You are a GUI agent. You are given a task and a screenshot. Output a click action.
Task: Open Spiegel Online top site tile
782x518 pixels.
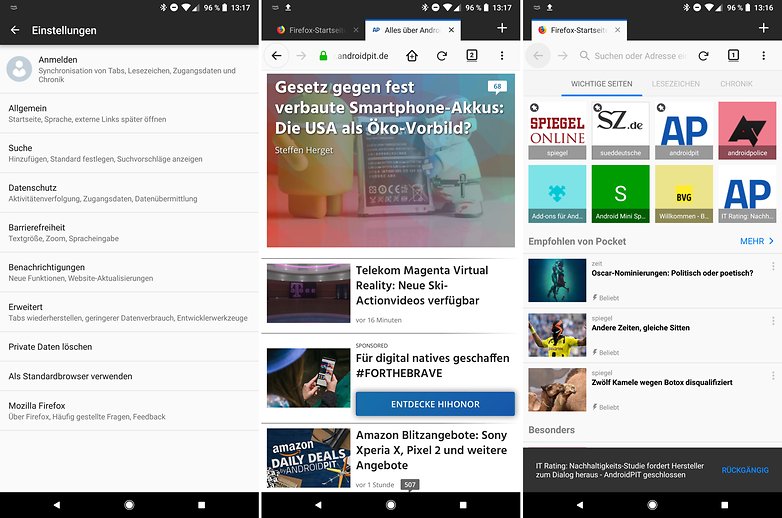[x=557, y=131]
